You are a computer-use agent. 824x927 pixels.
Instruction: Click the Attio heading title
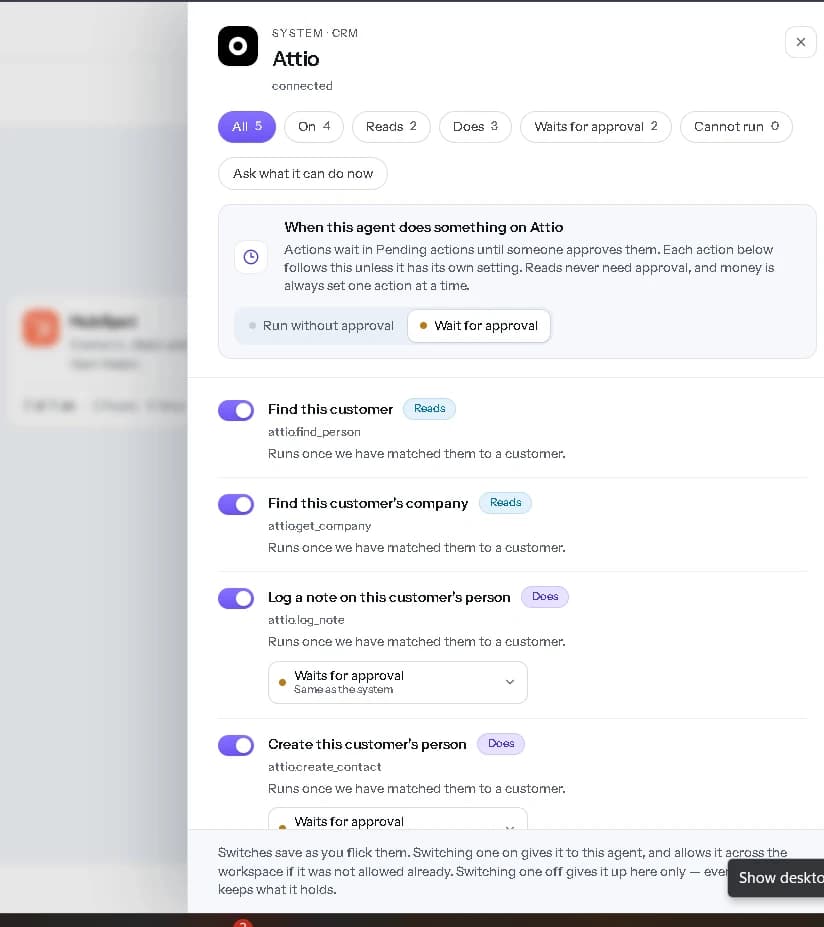[x=296, y=59]
